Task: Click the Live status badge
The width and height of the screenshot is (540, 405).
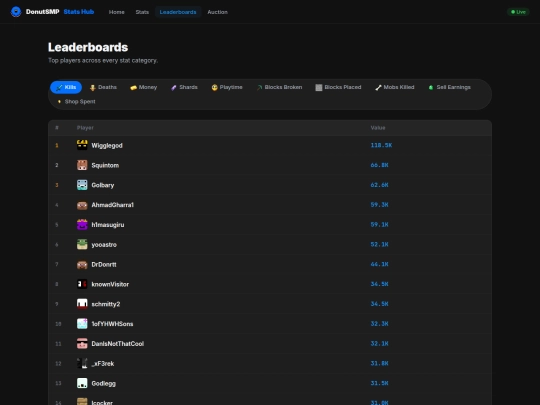Action: click(x=518, y=12)
